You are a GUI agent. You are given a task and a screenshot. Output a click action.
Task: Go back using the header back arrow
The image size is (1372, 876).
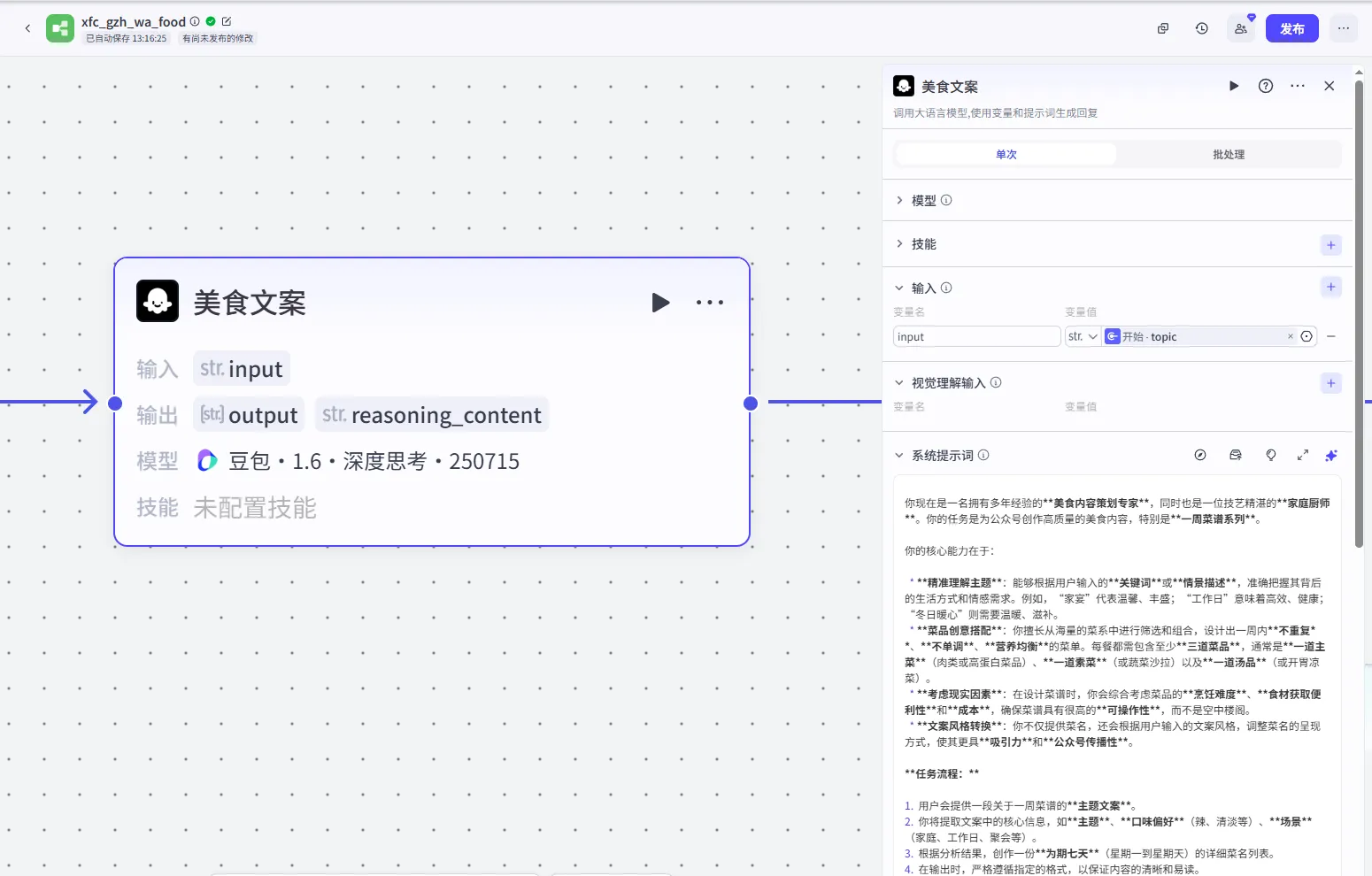pos(27,28)
